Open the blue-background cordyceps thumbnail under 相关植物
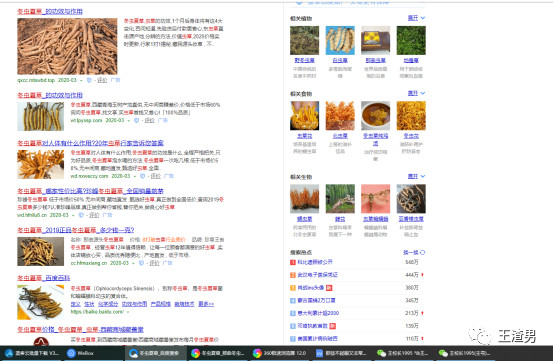The image size is (554, 361). point(340,40)
